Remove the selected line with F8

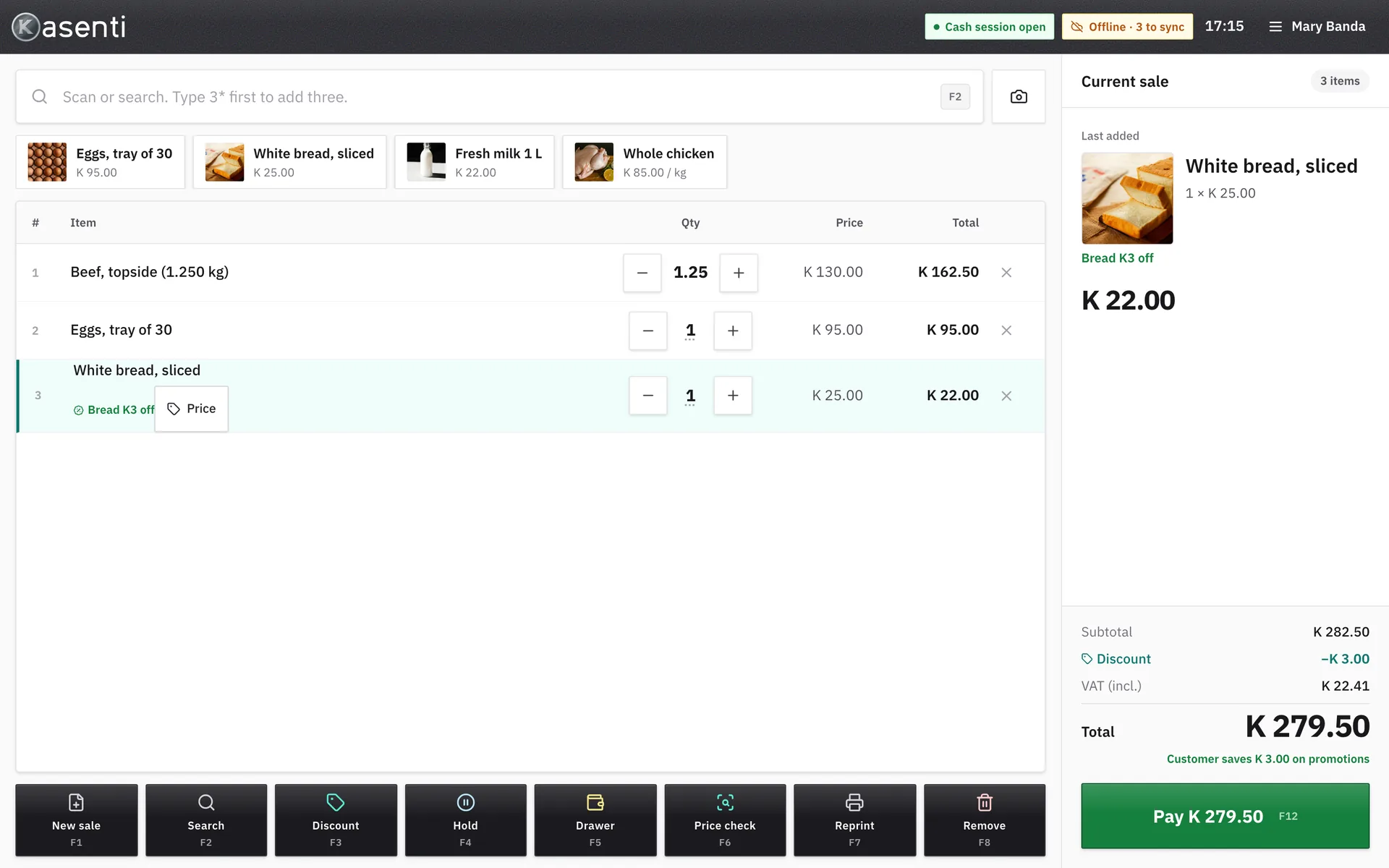tap(984, 820)
